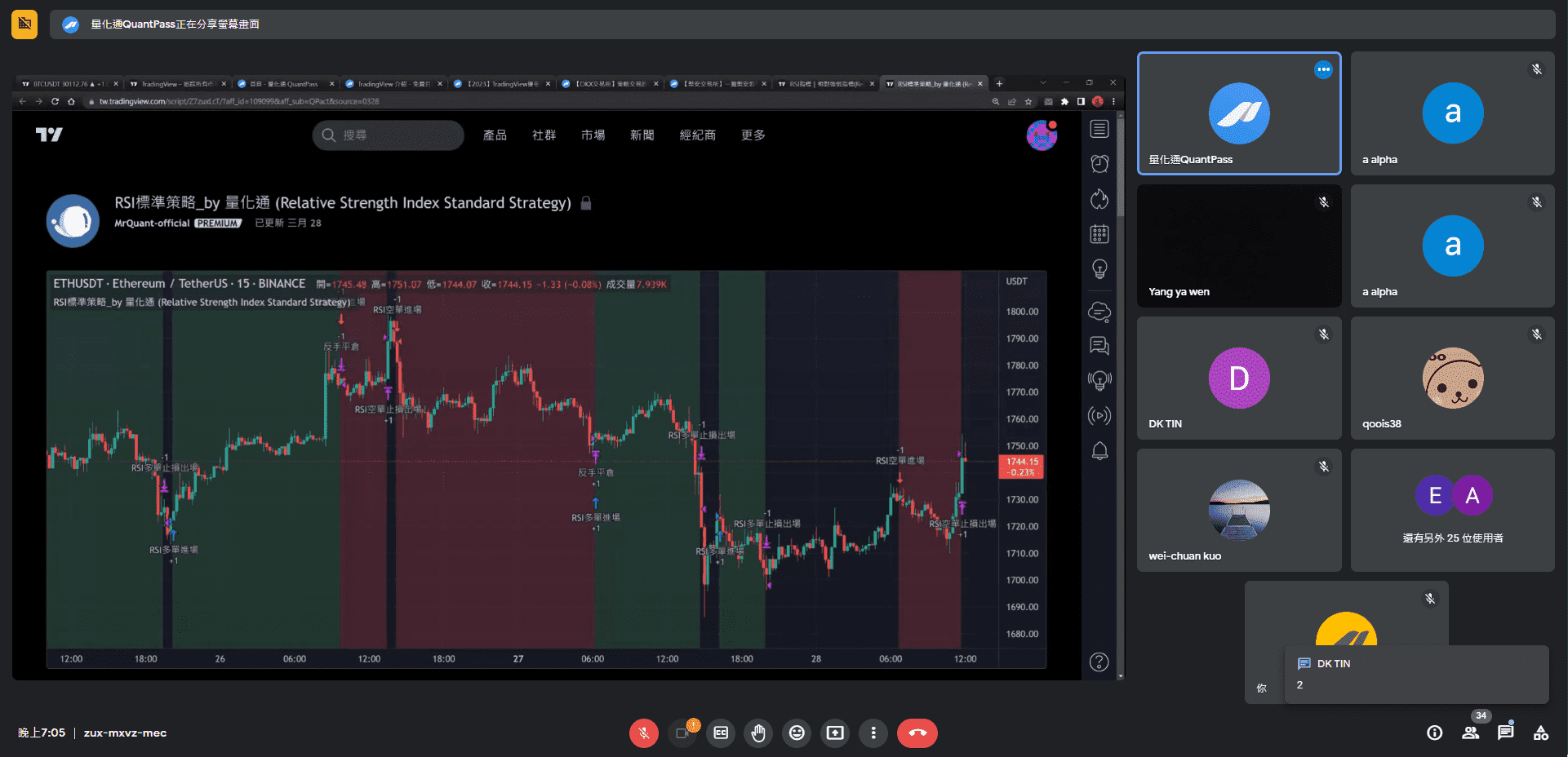Bookmark page with the star icon

1028,101
